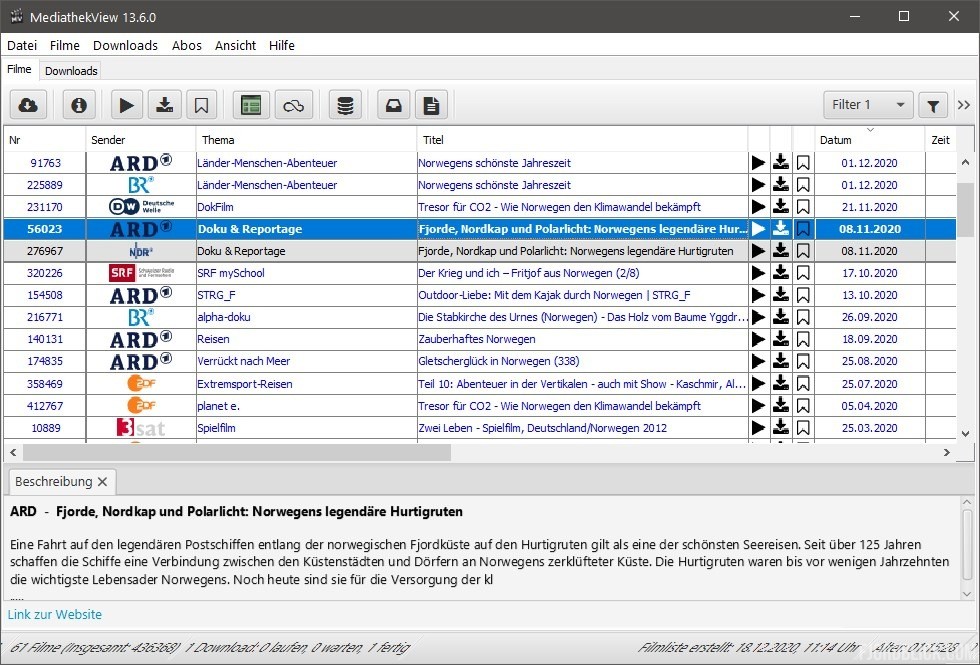
Task: Click the download film list cloud icon
Action: pyautogui.click(x=28, y=105)
